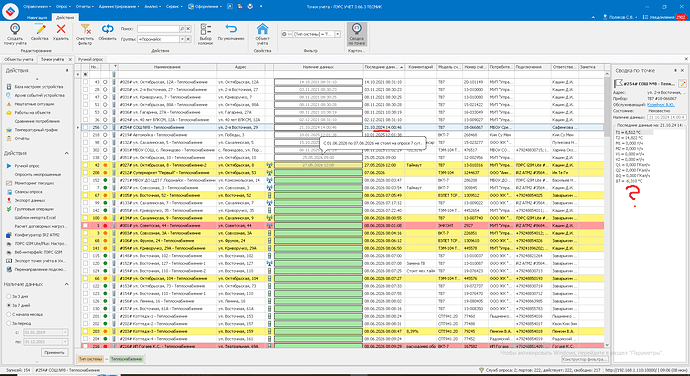This screenshot has height=376, width=690.
Task: Open the user 'Поляков С.В.' dropdown
Action: coord(620,17)
